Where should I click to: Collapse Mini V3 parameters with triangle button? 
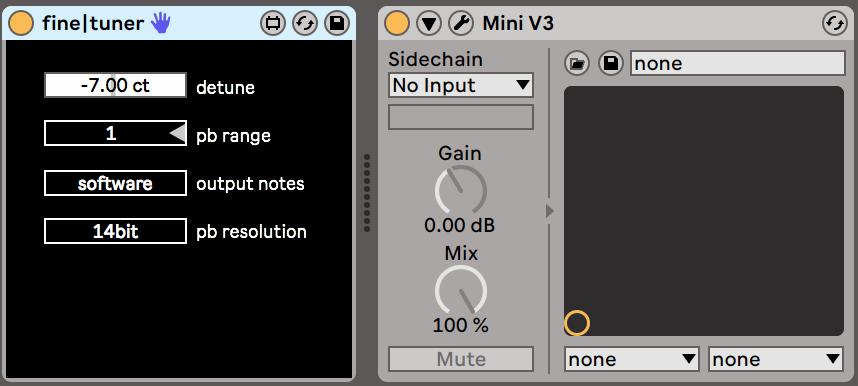coord(429,23)
